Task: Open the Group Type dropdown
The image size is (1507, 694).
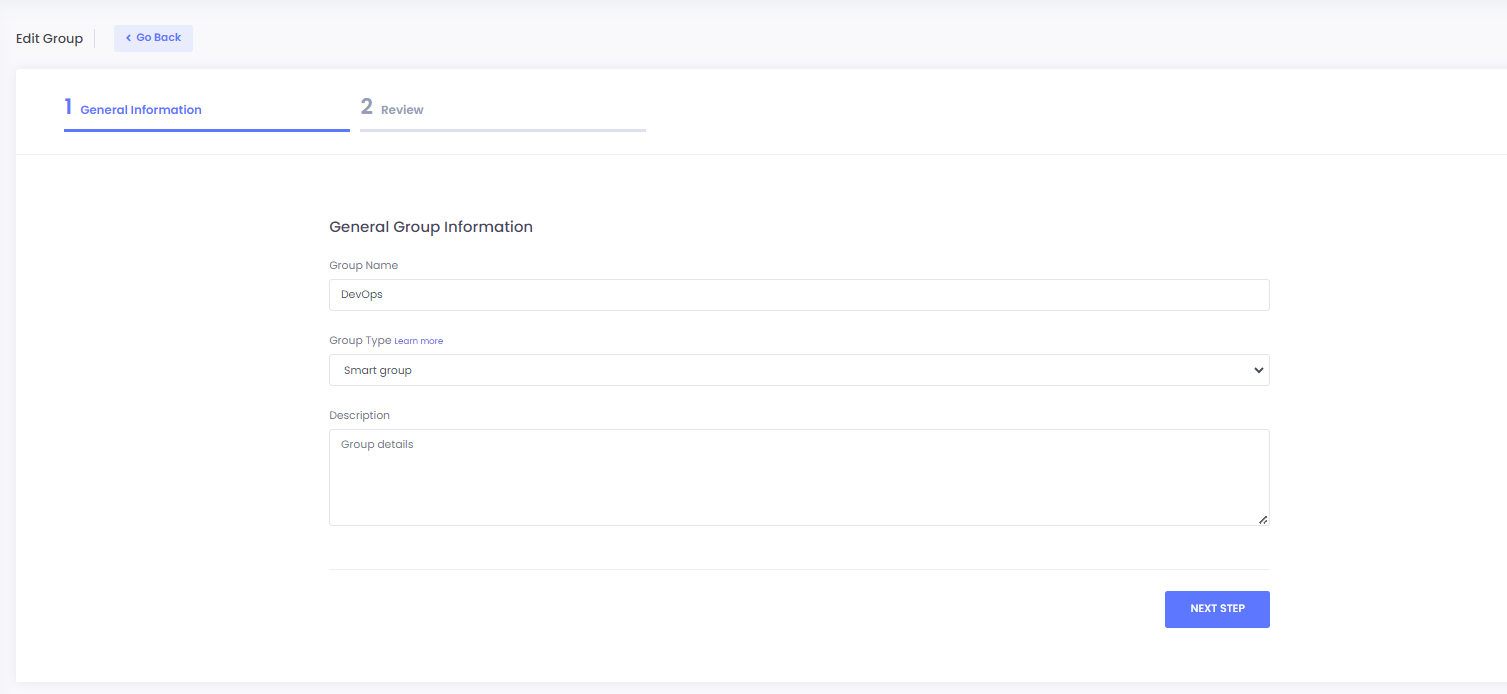Action: (x=798, y=370)
